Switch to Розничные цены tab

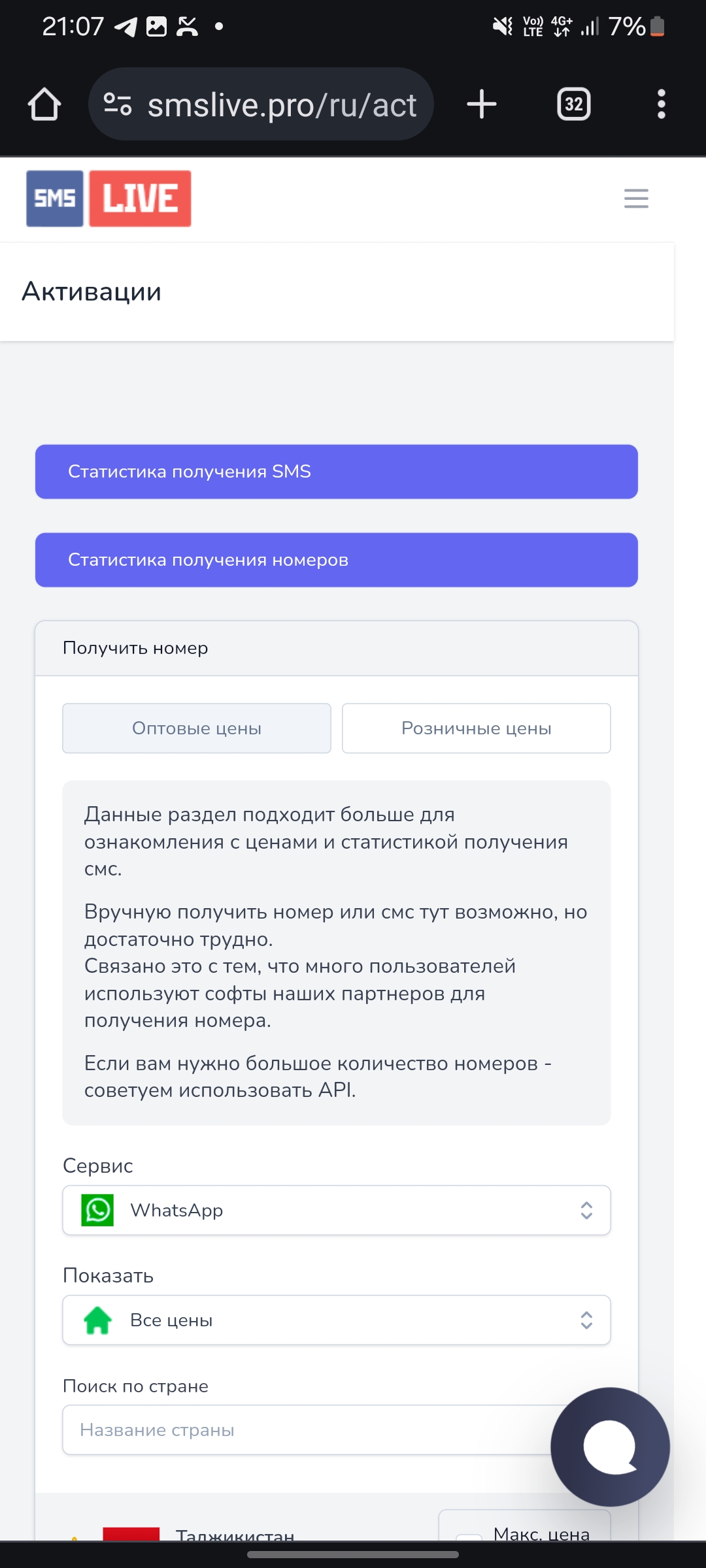(x=477, y=728)
